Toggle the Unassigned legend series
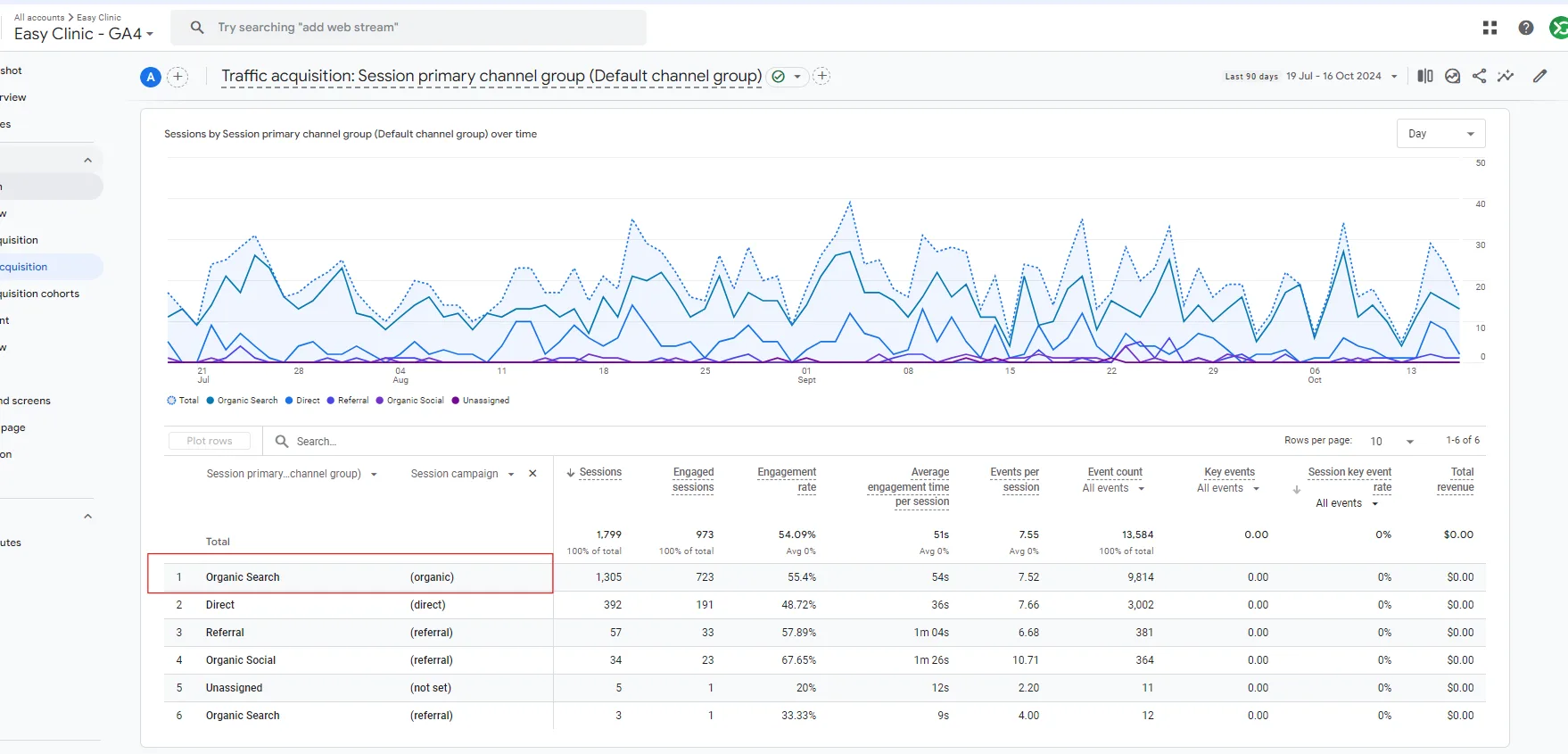 [481, 401]
